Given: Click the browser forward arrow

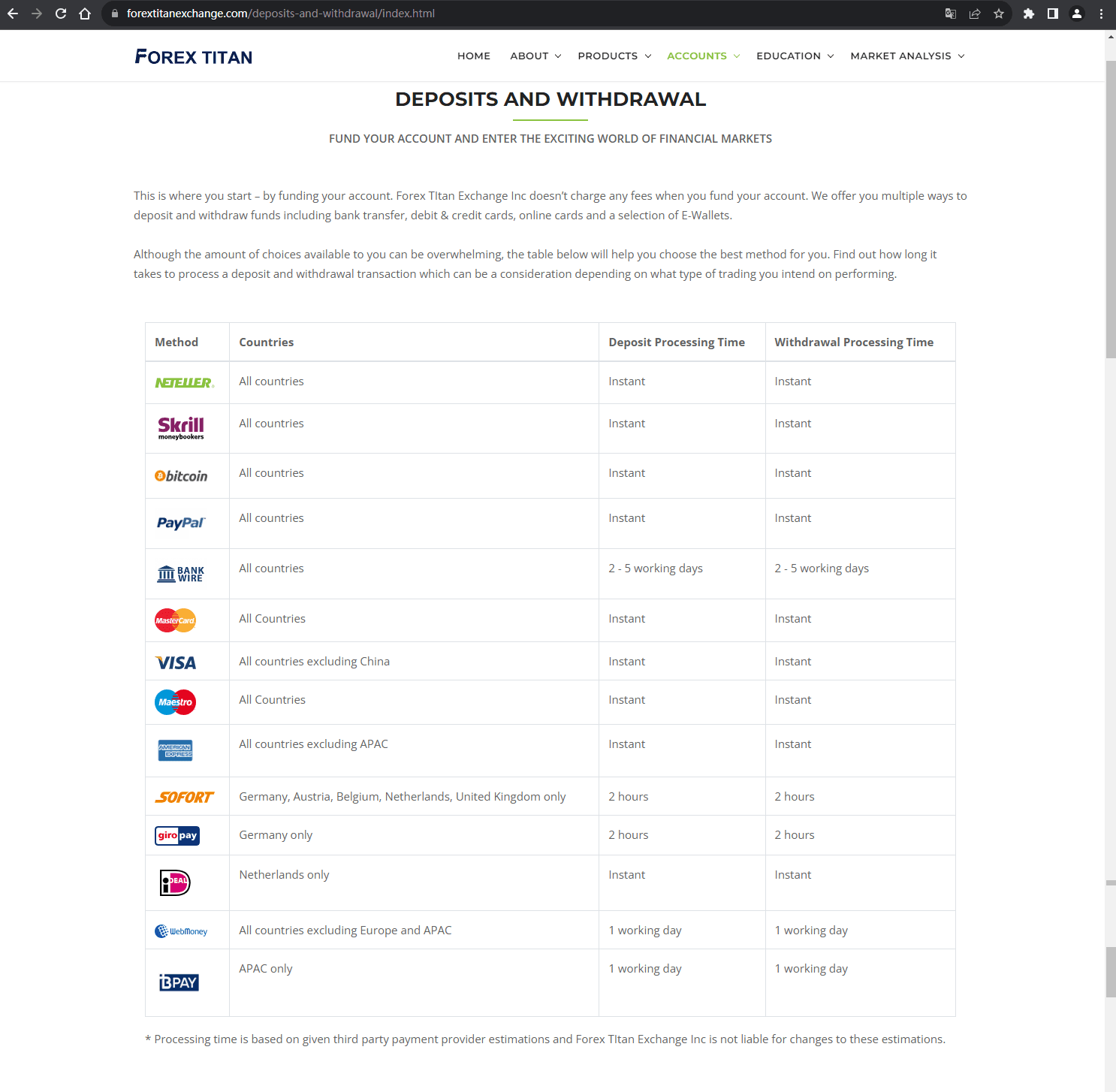Looking at the screenshot, I should pos(37,14).
